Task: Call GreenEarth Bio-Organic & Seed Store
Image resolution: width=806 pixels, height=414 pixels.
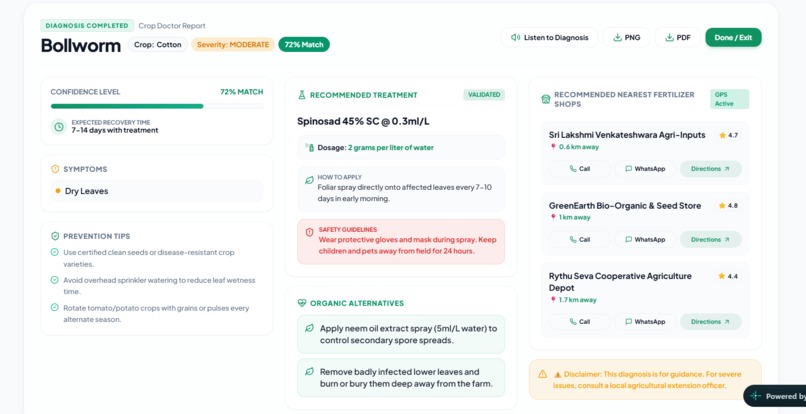Action: tap(579, 240)
